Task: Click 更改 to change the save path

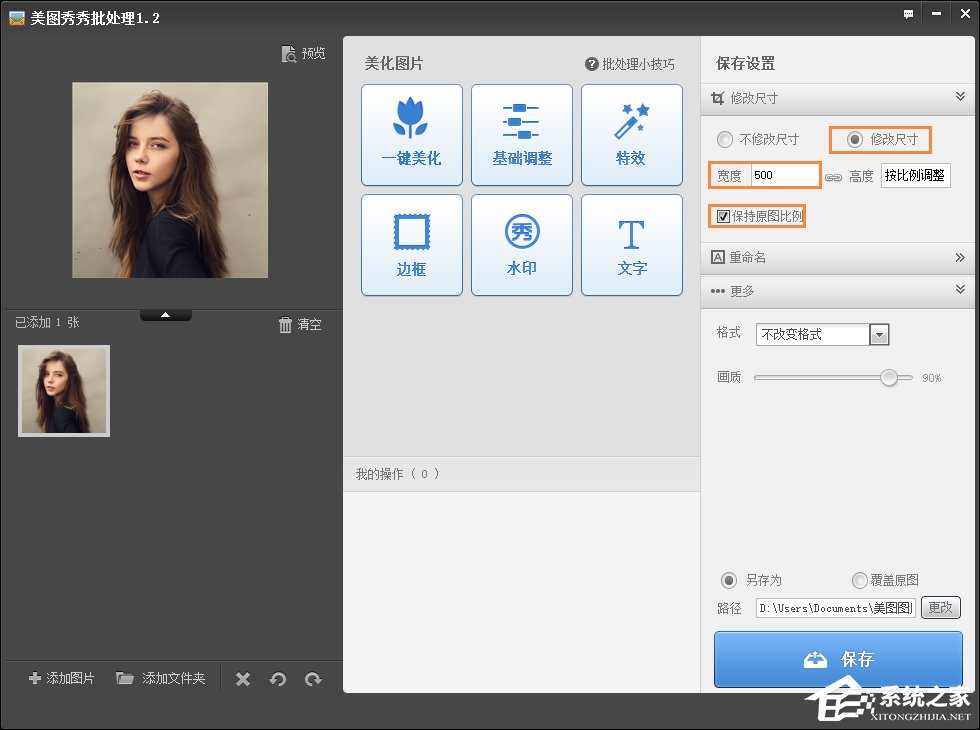Action: point(941,607)
